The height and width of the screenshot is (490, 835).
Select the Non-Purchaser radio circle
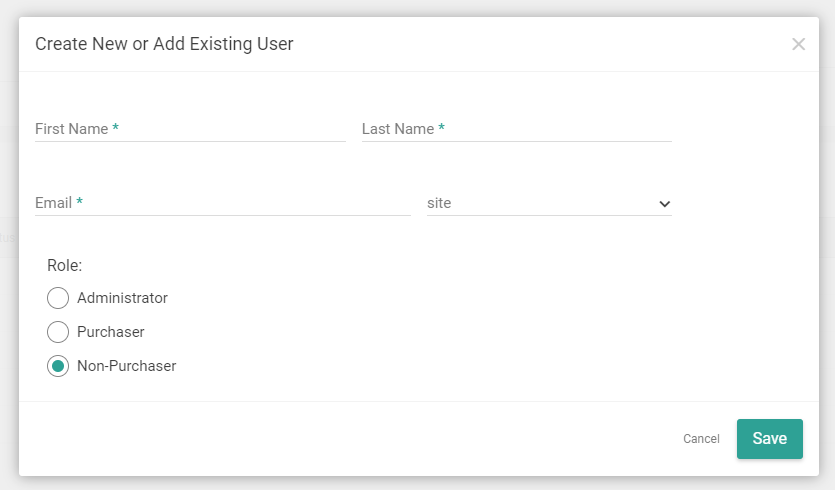(x=58, y=366)
